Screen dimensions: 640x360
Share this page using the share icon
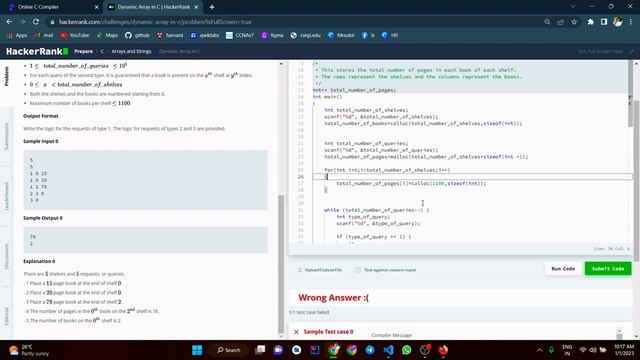[x=560, y=22]
